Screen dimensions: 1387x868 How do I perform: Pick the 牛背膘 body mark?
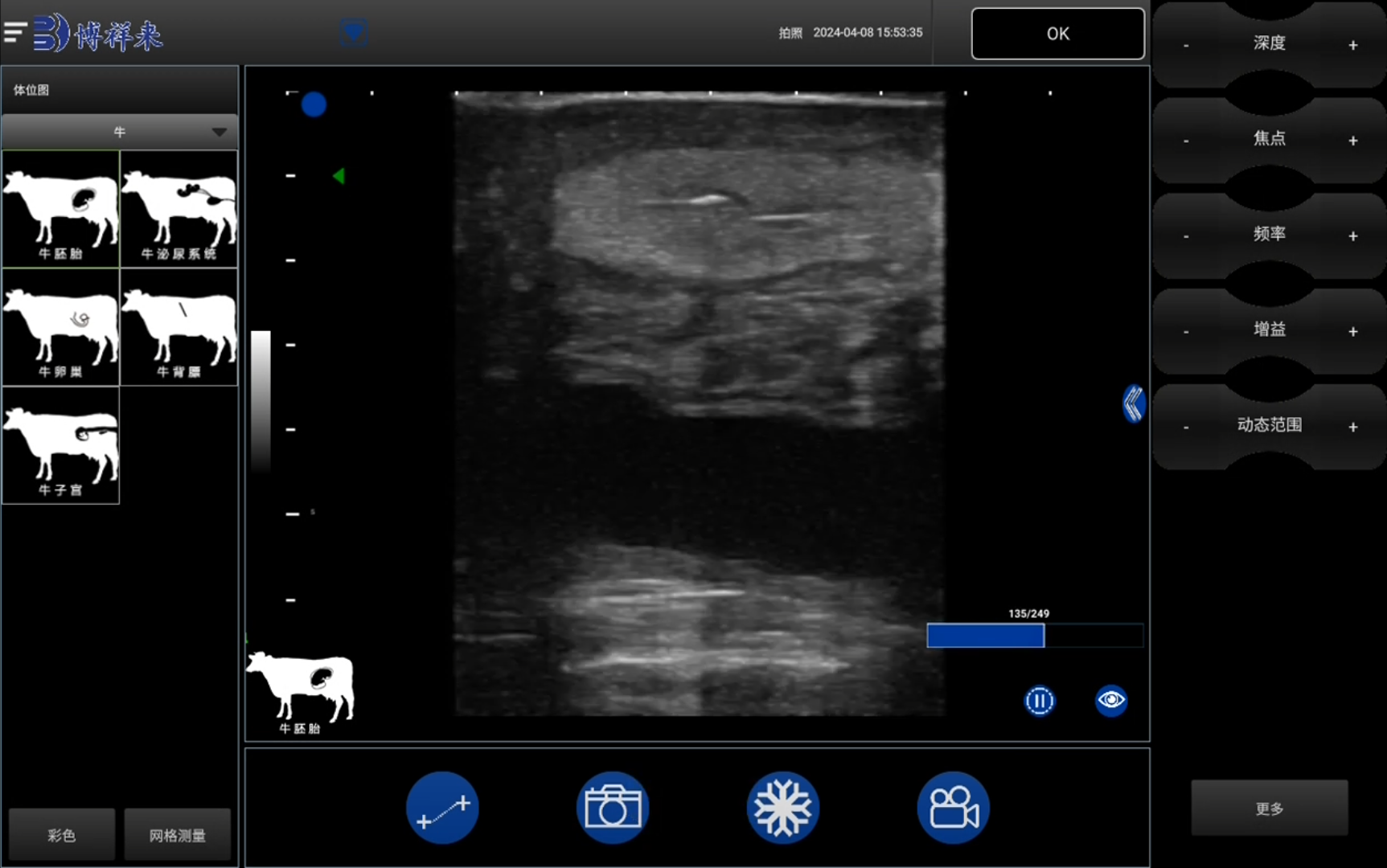179,327
